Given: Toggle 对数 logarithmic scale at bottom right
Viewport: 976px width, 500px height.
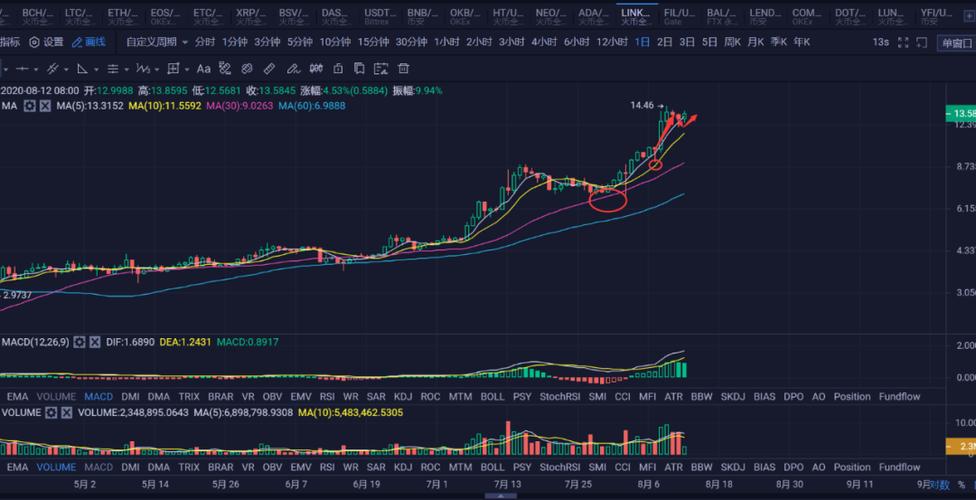Looking at the screenshot, I should pos(940,485).
